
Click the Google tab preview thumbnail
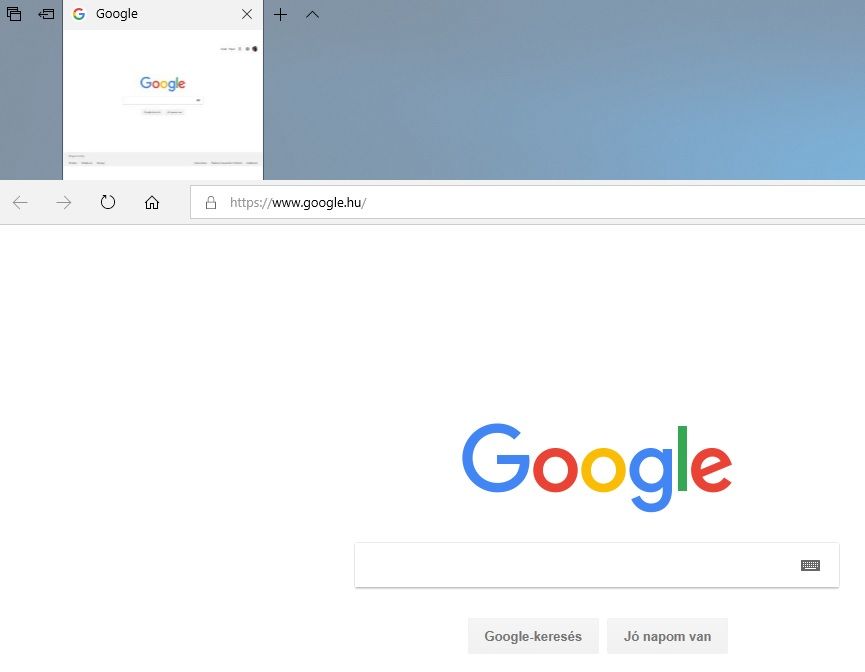point(163,104)
